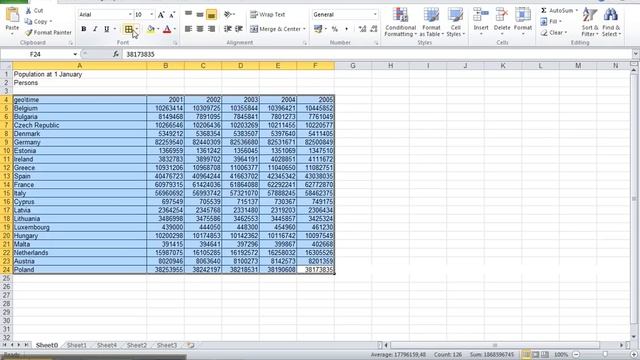This screenshot has height=360, width=640.
Task: Align text left
Action: [188, 29]
